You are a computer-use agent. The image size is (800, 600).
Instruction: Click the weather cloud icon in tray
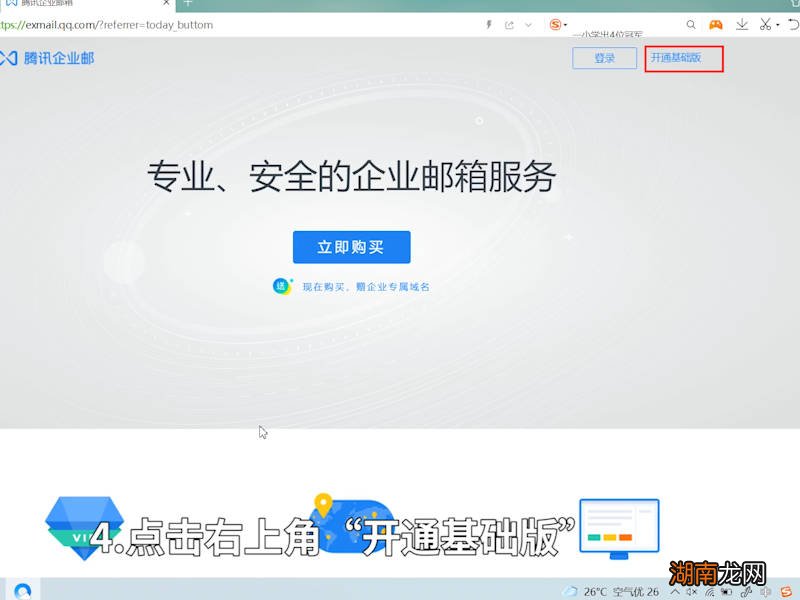(569, 591)
